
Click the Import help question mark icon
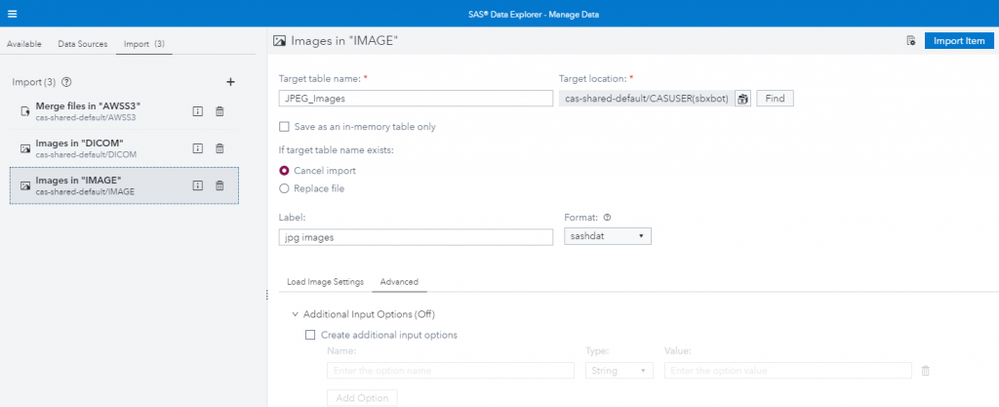click(x=67, y=82)
